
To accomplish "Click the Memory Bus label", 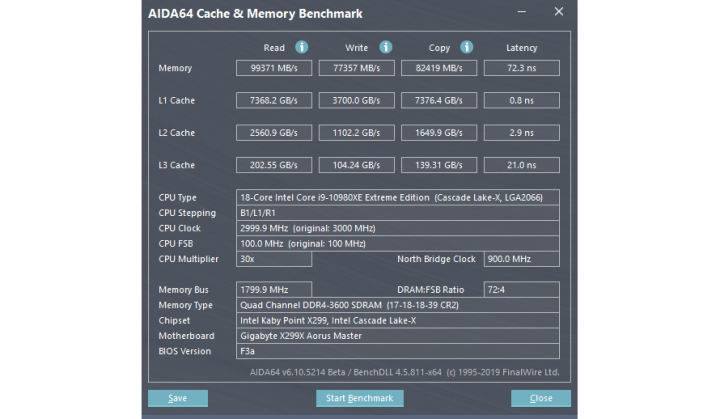I will pyautogui.click(x=183, y=290).
